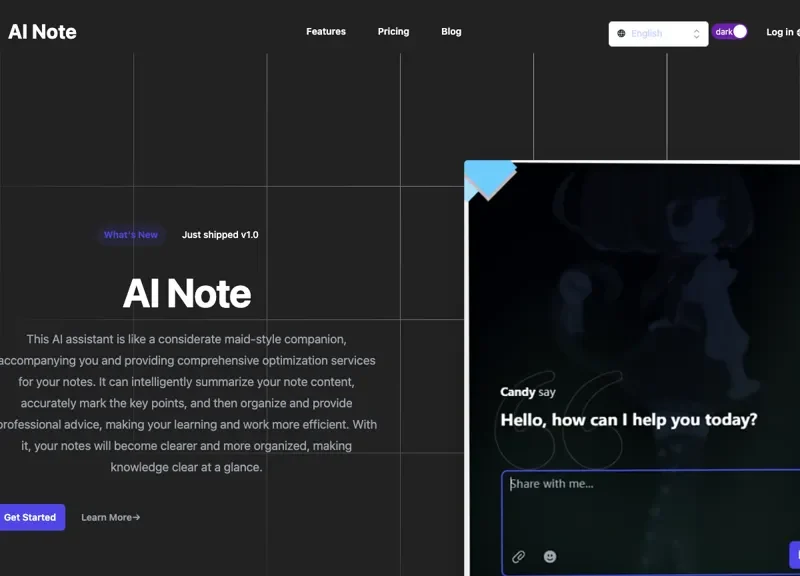Open the emoji picker in the chat box

(549, 557)
